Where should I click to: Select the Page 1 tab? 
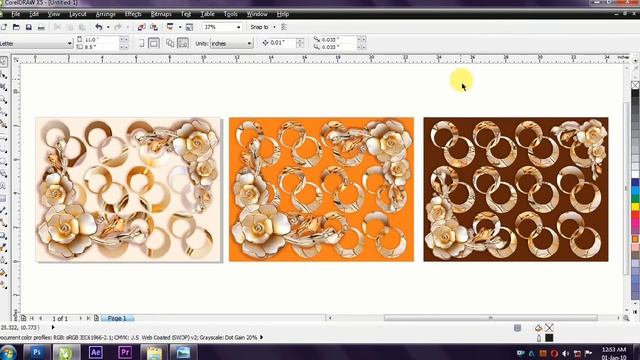pos(117,318)
